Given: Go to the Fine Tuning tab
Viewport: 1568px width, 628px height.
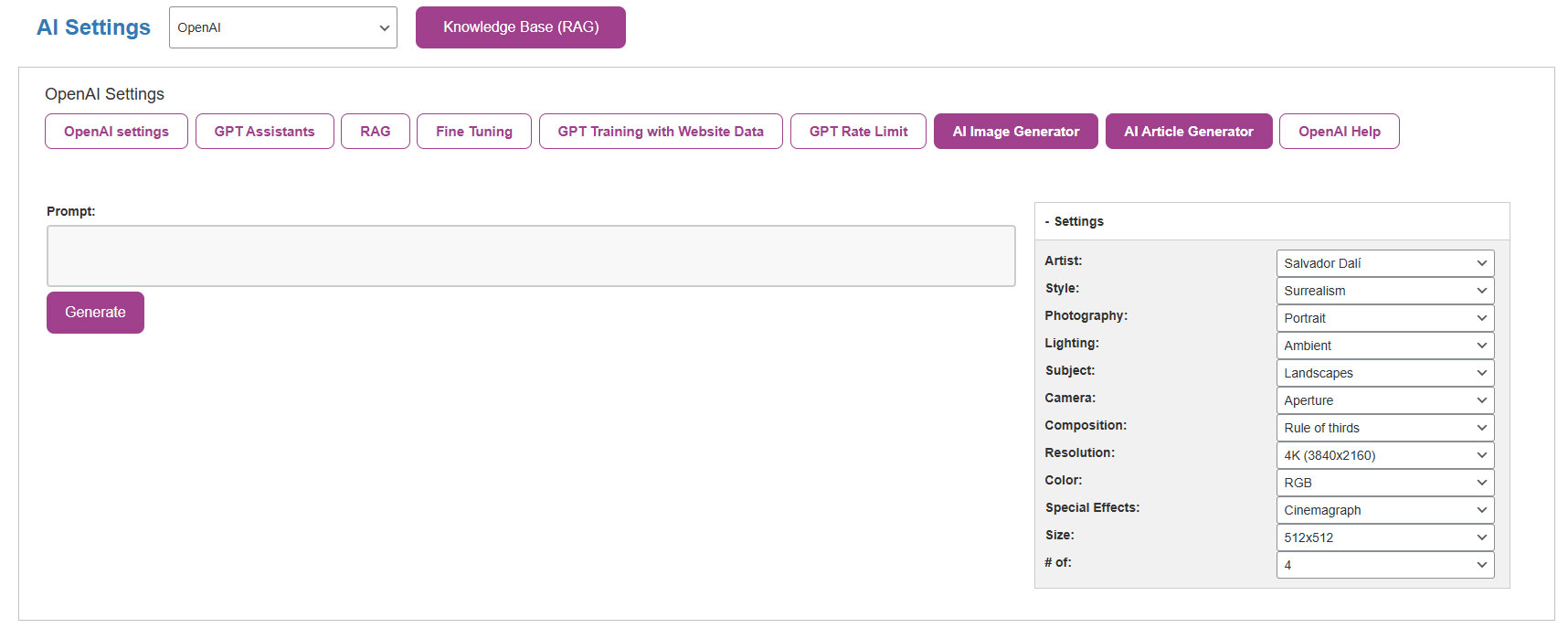Looking at the screenshot, I should coord(473,132).
